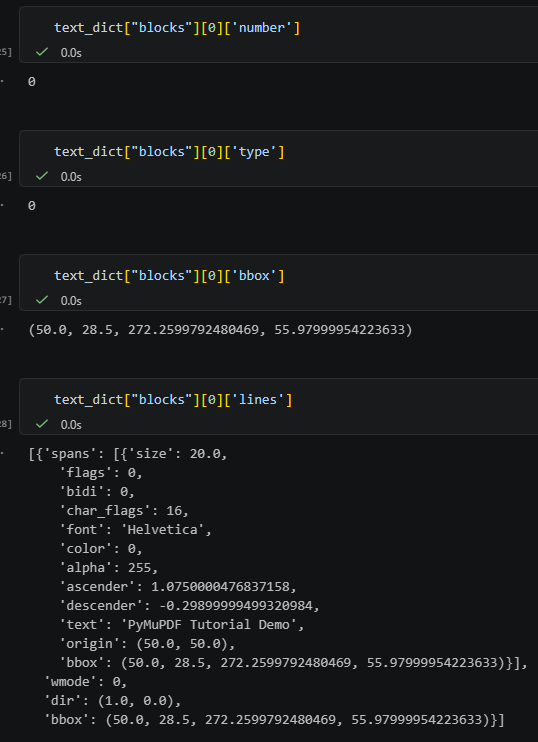Click the span 'bbox' line ending with )}],
538x742 pixels.
[293, 663]
